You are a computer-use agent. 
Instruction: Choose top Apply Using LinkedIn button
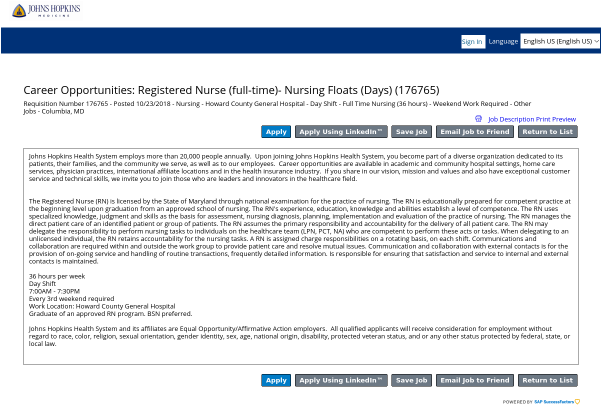click(x=340, y=132)
